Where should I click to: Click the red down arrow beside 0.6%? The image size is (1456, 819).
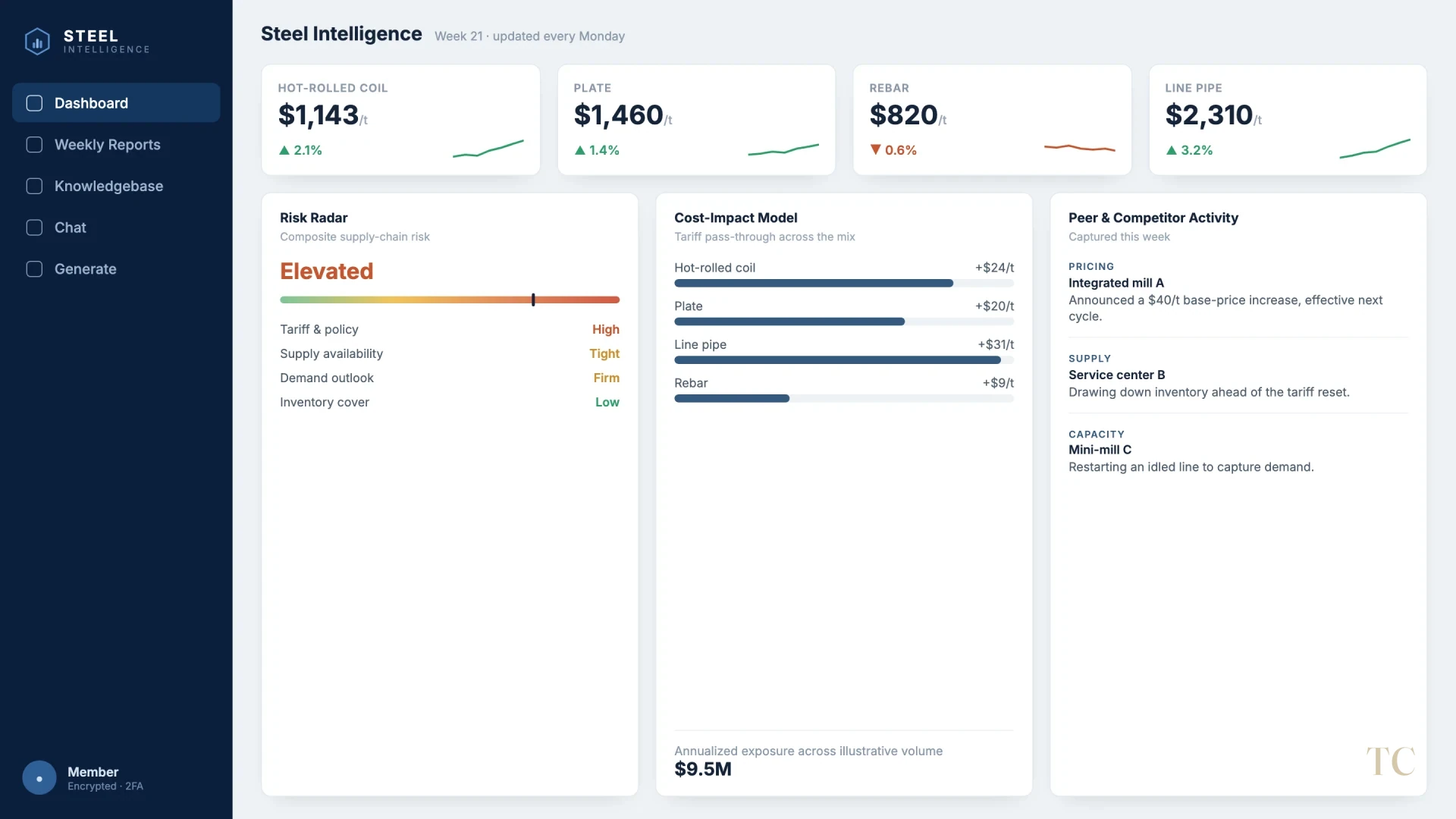point(876,150)
